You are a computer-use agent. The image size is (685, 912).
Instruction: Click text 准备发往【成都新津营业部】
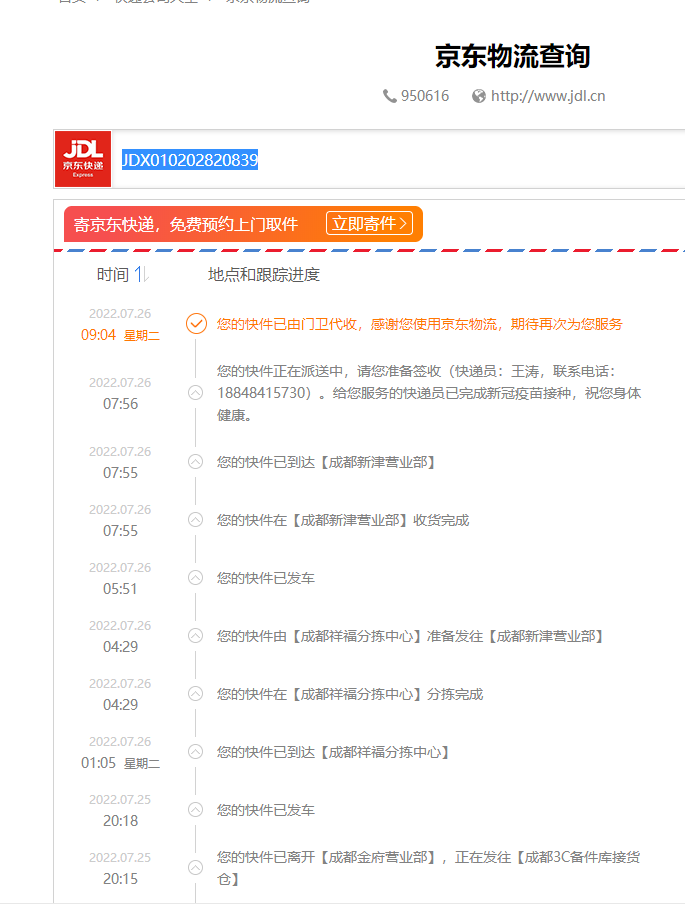click(516, 636)
